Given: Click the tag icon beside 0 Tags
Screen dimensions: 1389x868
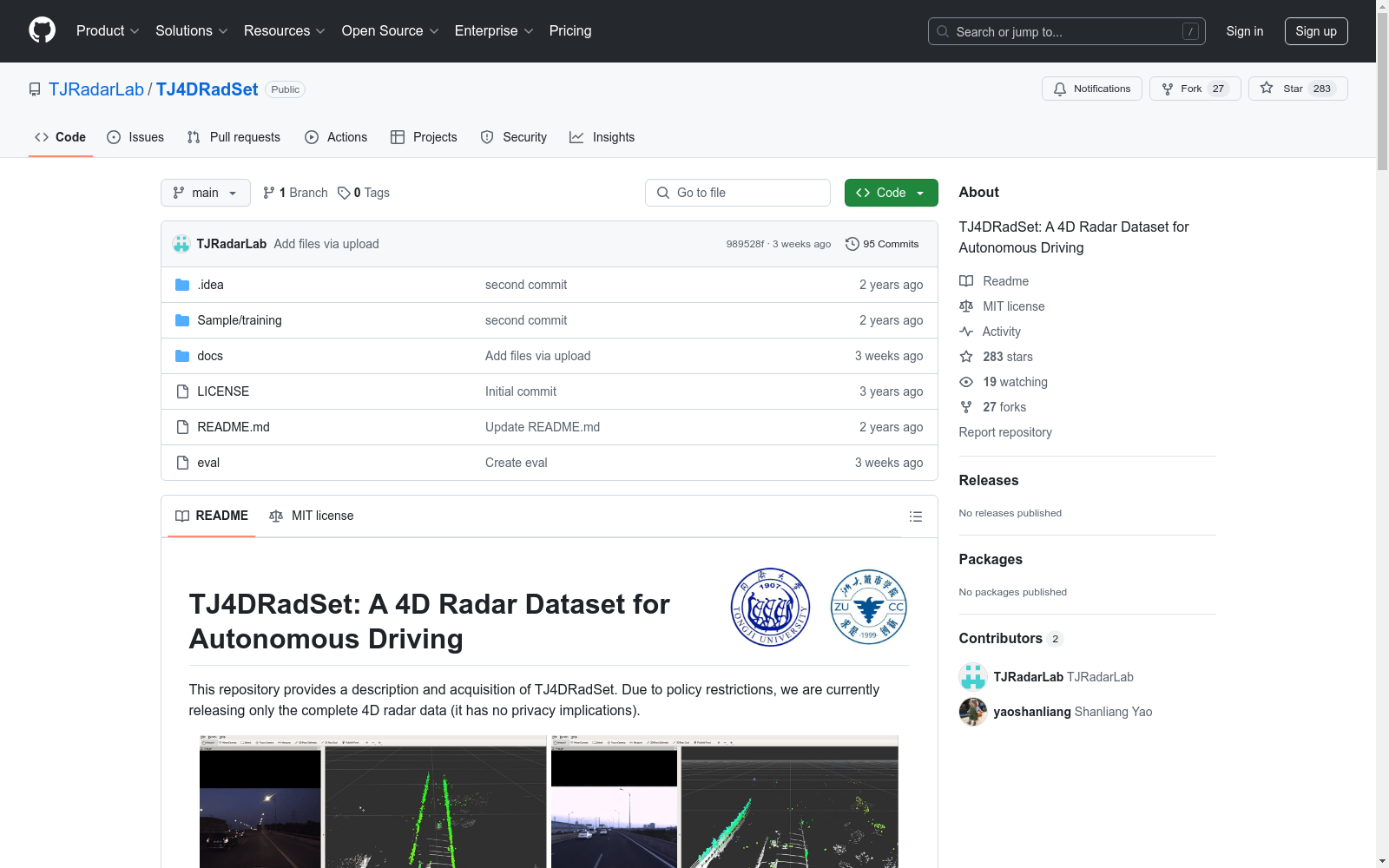Looking at the screenshot, I should tap(344, 193).
